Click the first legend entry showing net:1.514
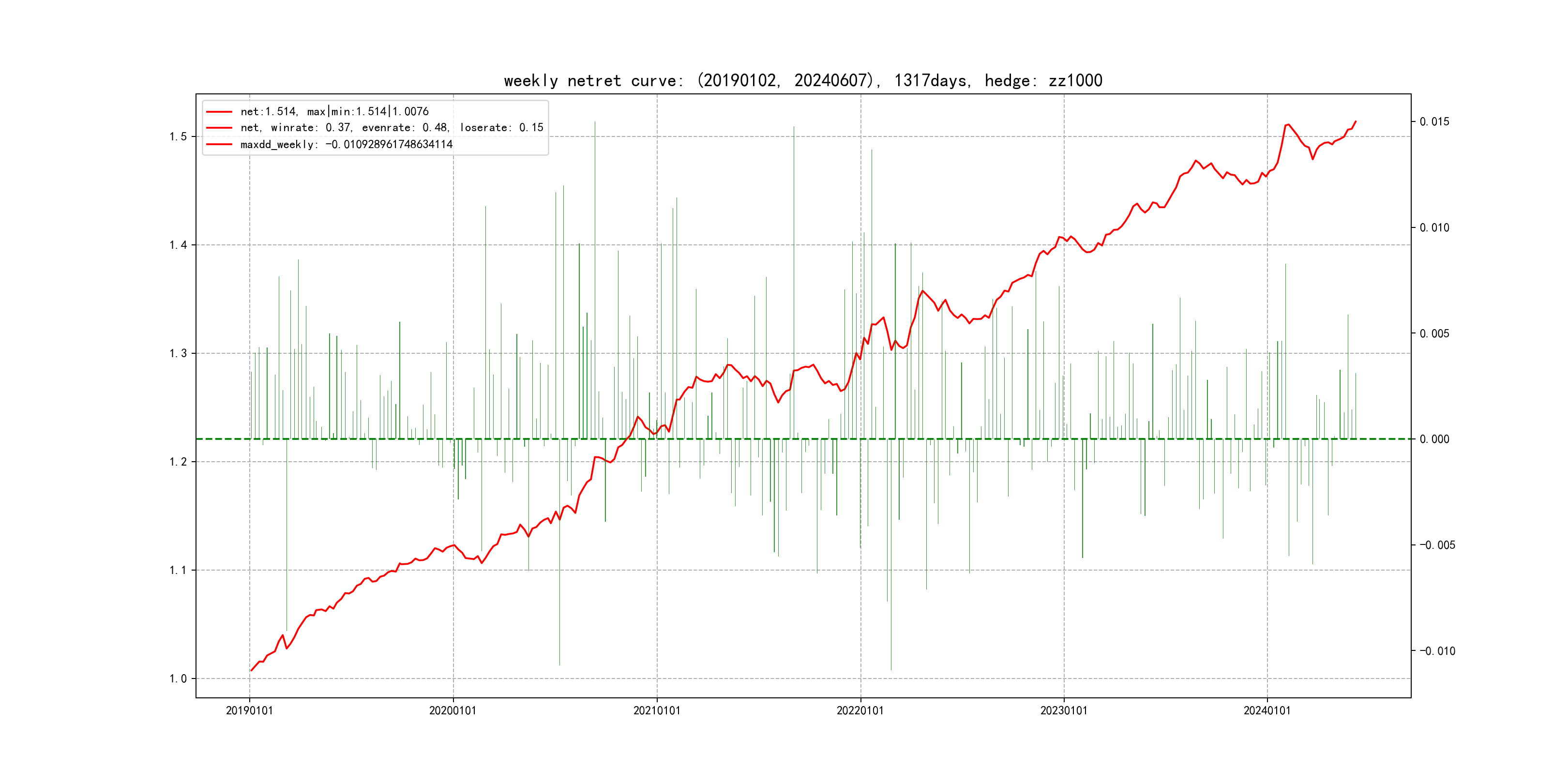Image resolution: width=1568 pixels, height=784 pixels. 334,111
